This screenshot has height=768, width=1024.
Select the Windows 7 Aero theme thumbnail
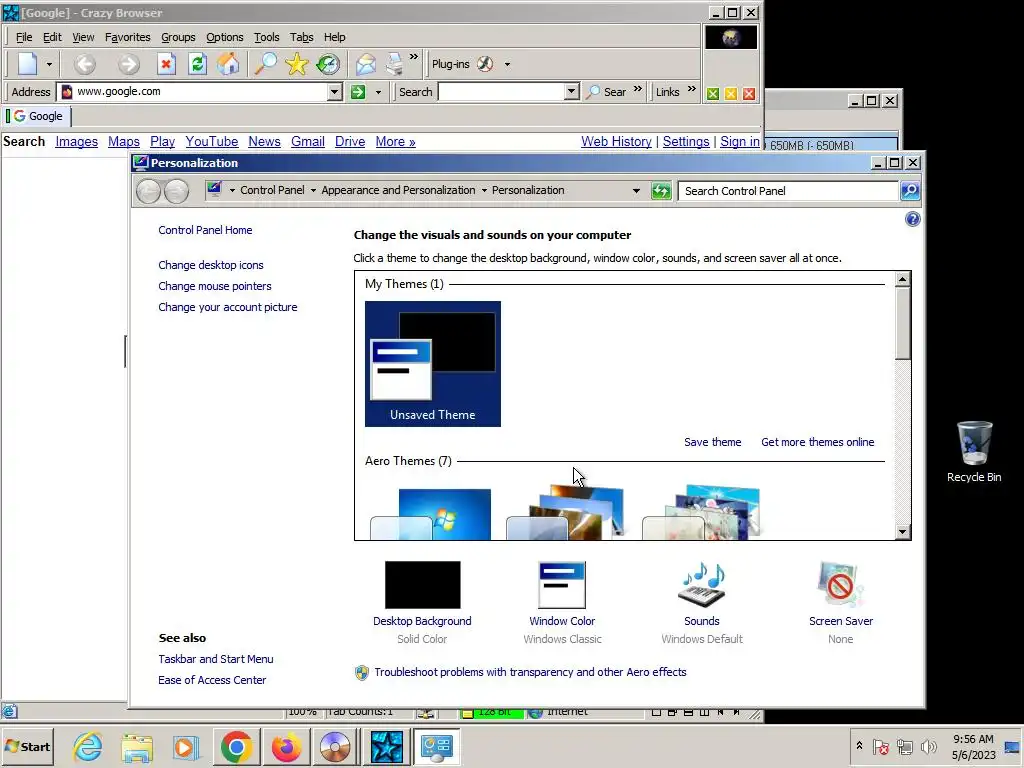(431, 515)
